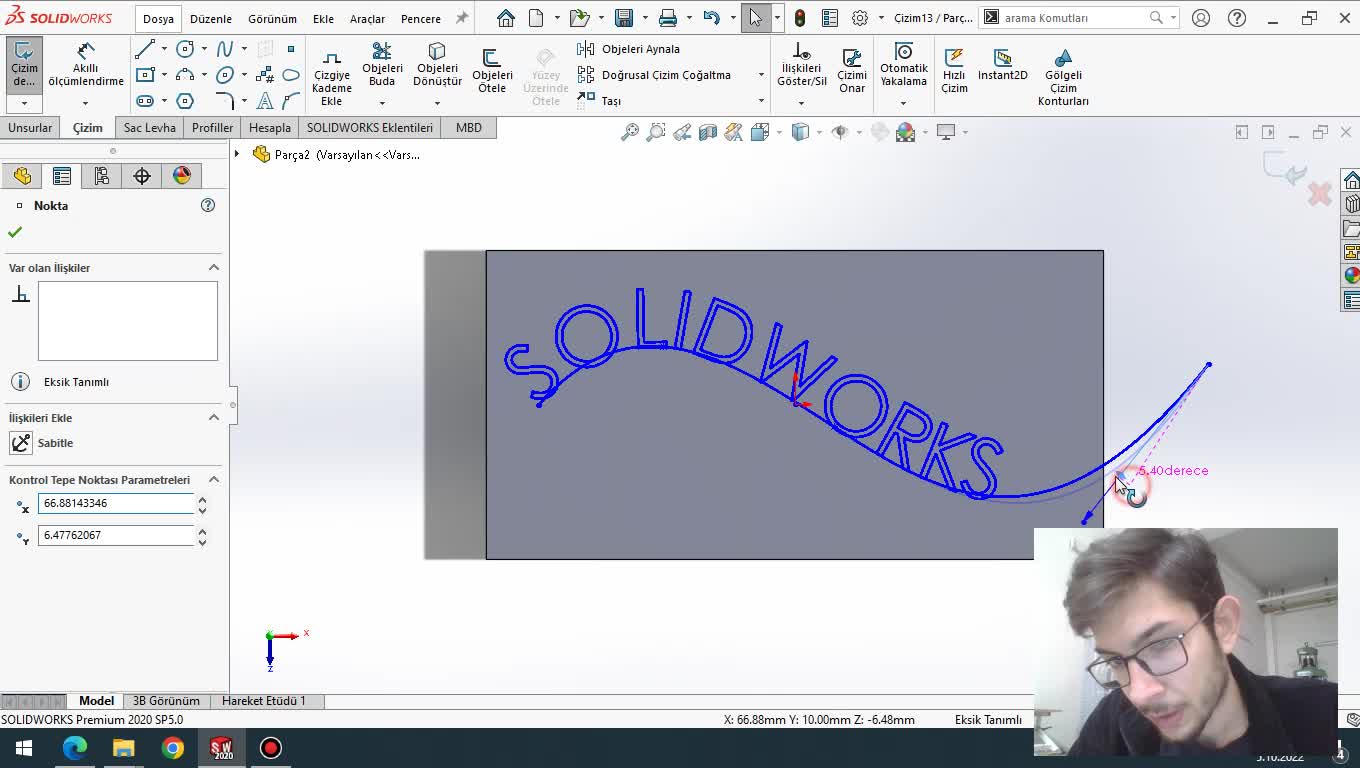The width and height of the screenshot is (1360, 768).
Task: Click the X coordinate parameter field
Action: [x=116, y=503]
